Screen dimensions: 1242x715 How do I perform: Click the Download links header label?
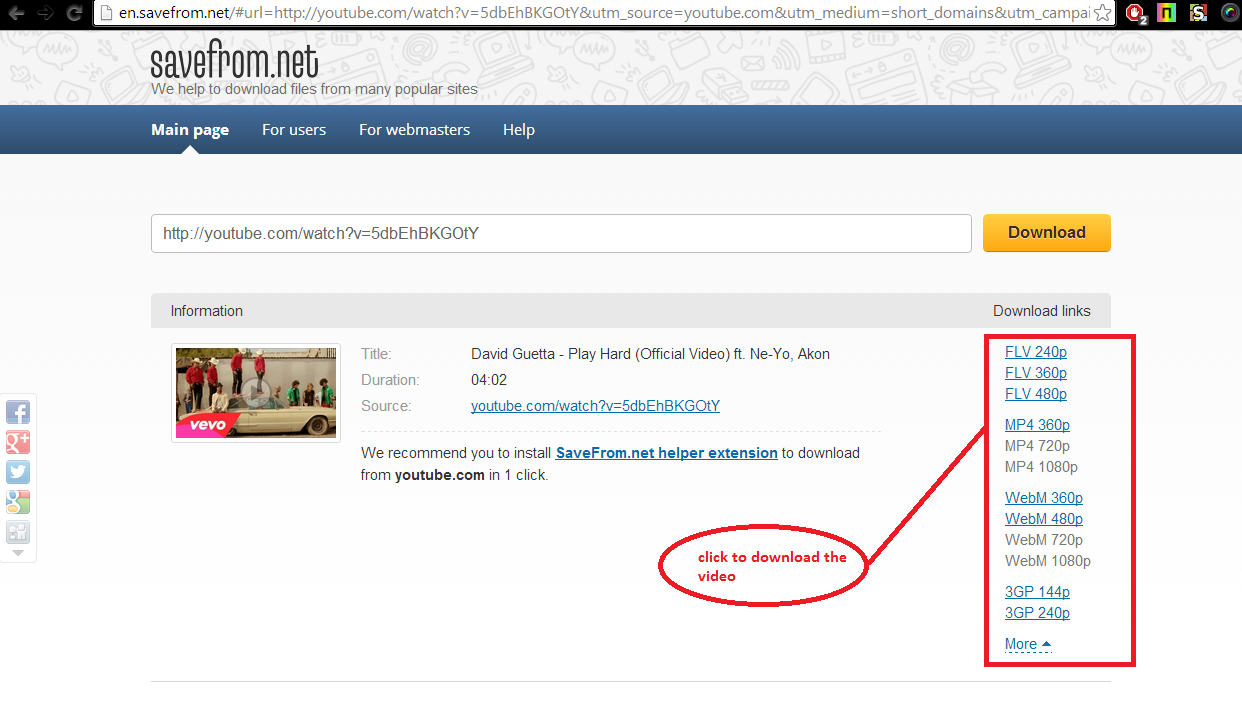point(1042,311)
